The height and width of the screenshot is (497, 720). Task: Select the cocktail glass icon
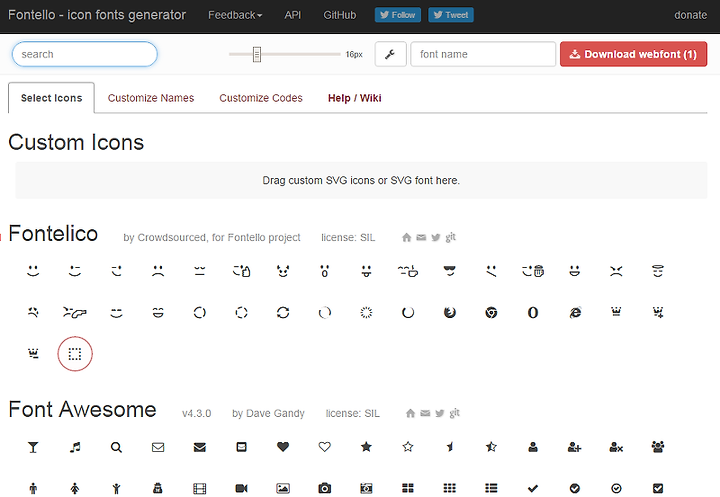pyautogui.click(x=33, y=447)
